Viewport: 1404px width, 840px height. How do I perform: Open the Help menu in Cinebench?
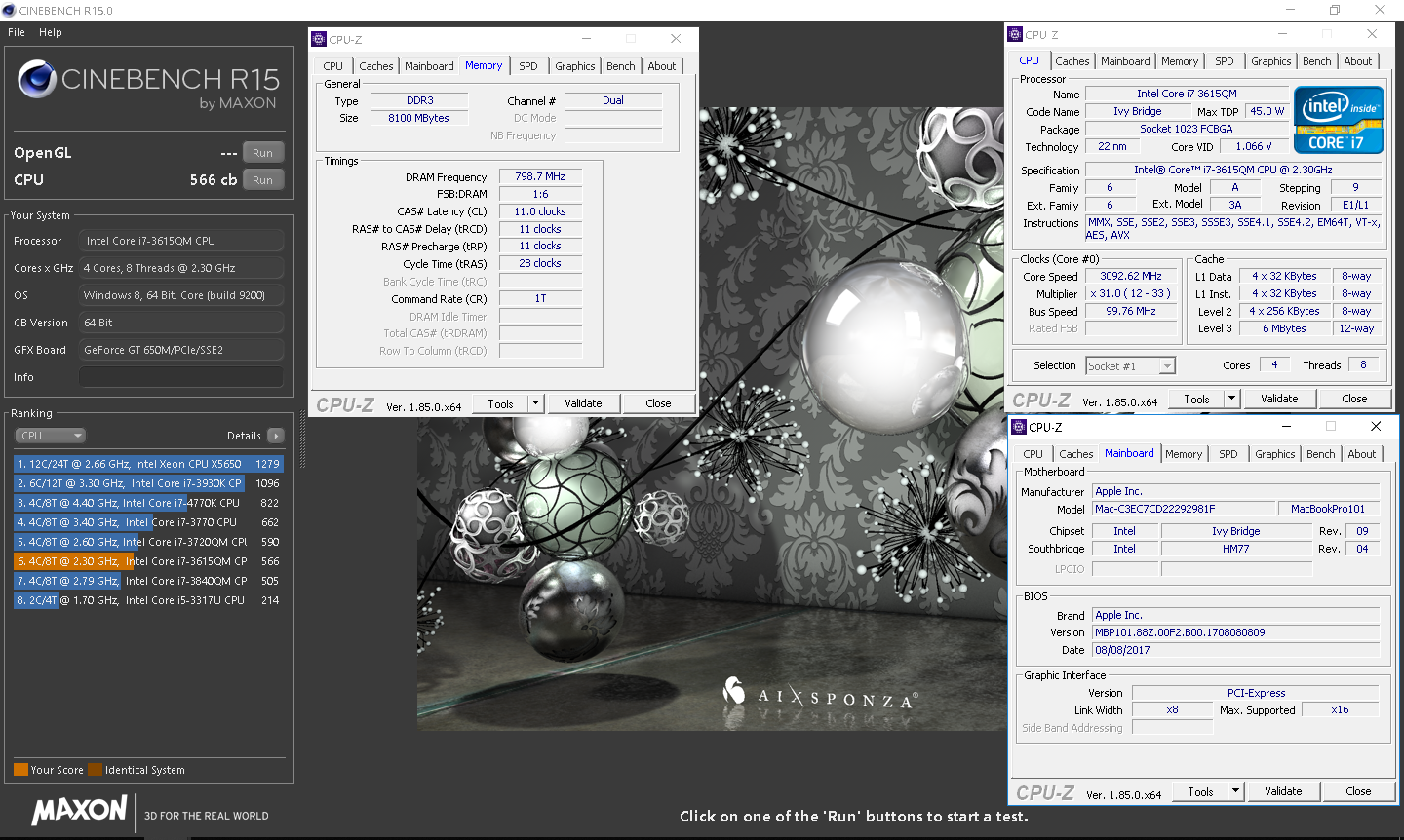50,32
